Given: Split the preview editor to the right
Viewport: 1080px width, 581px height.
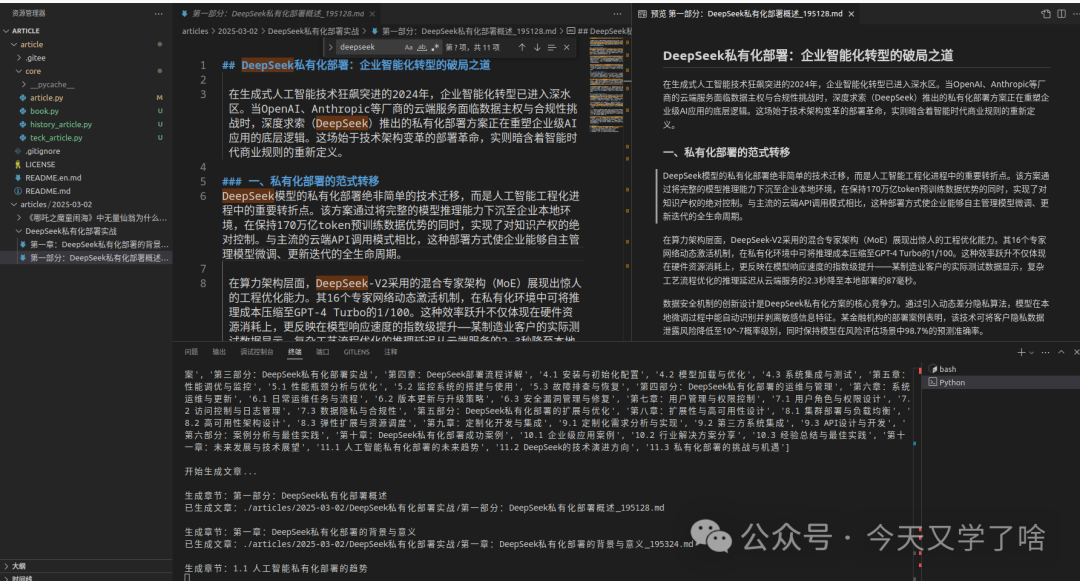Looking at the screenshot, I should tap(1061, 14).
